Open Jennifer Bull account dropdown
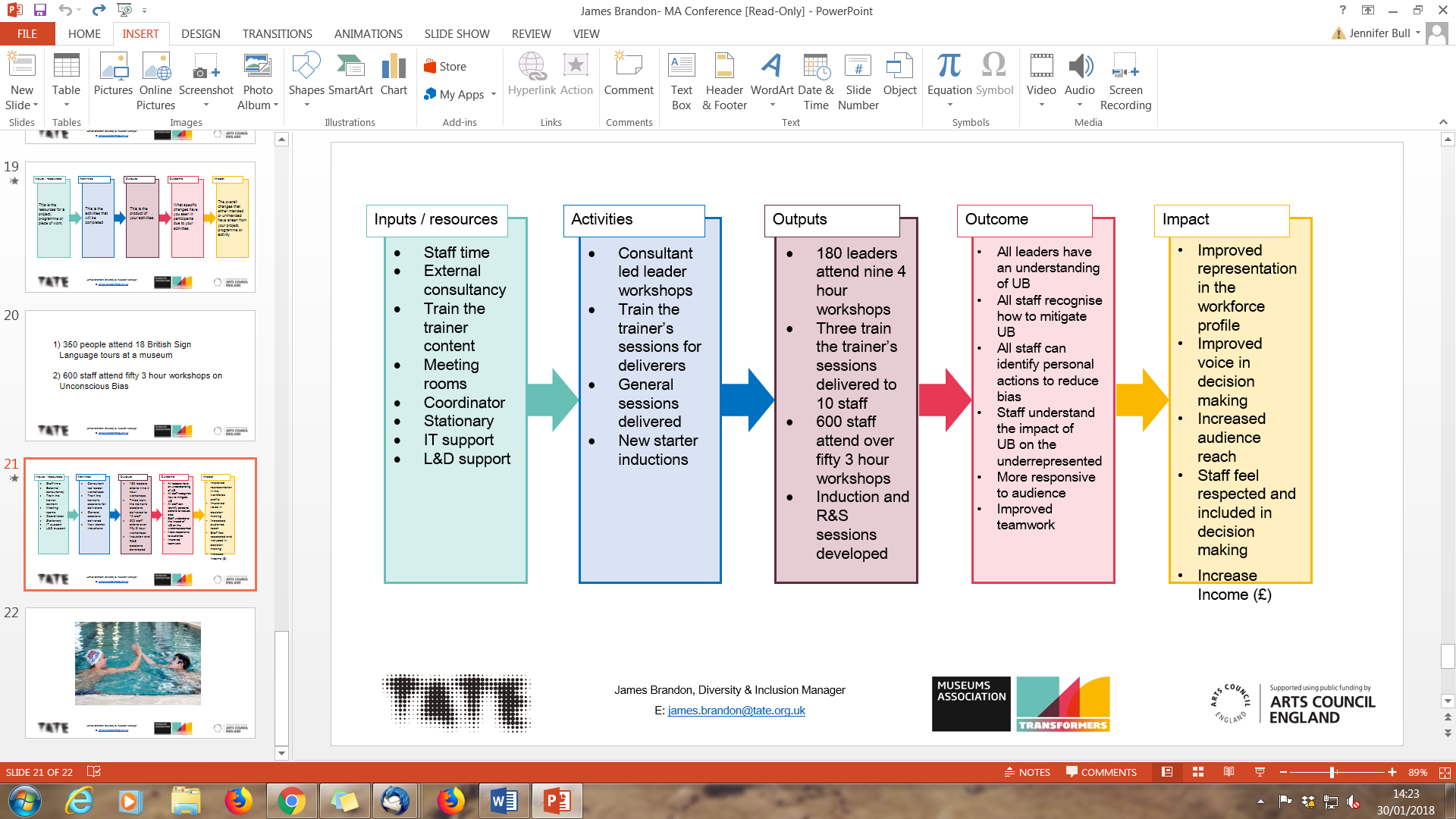The height and width of the screenshot is (819, 1456). pos(1417,33)
